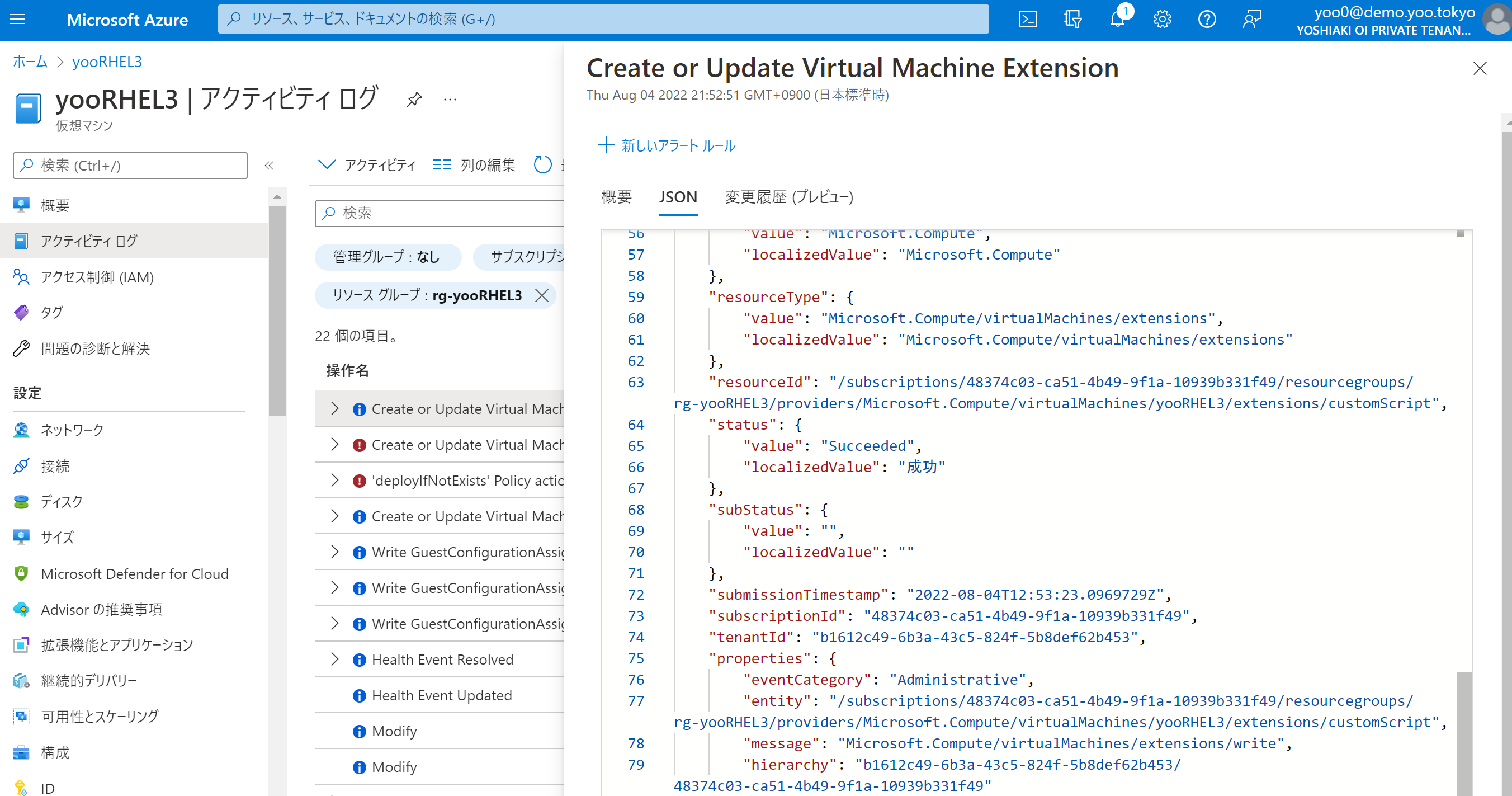Open the help menu

pos(1207,19)
